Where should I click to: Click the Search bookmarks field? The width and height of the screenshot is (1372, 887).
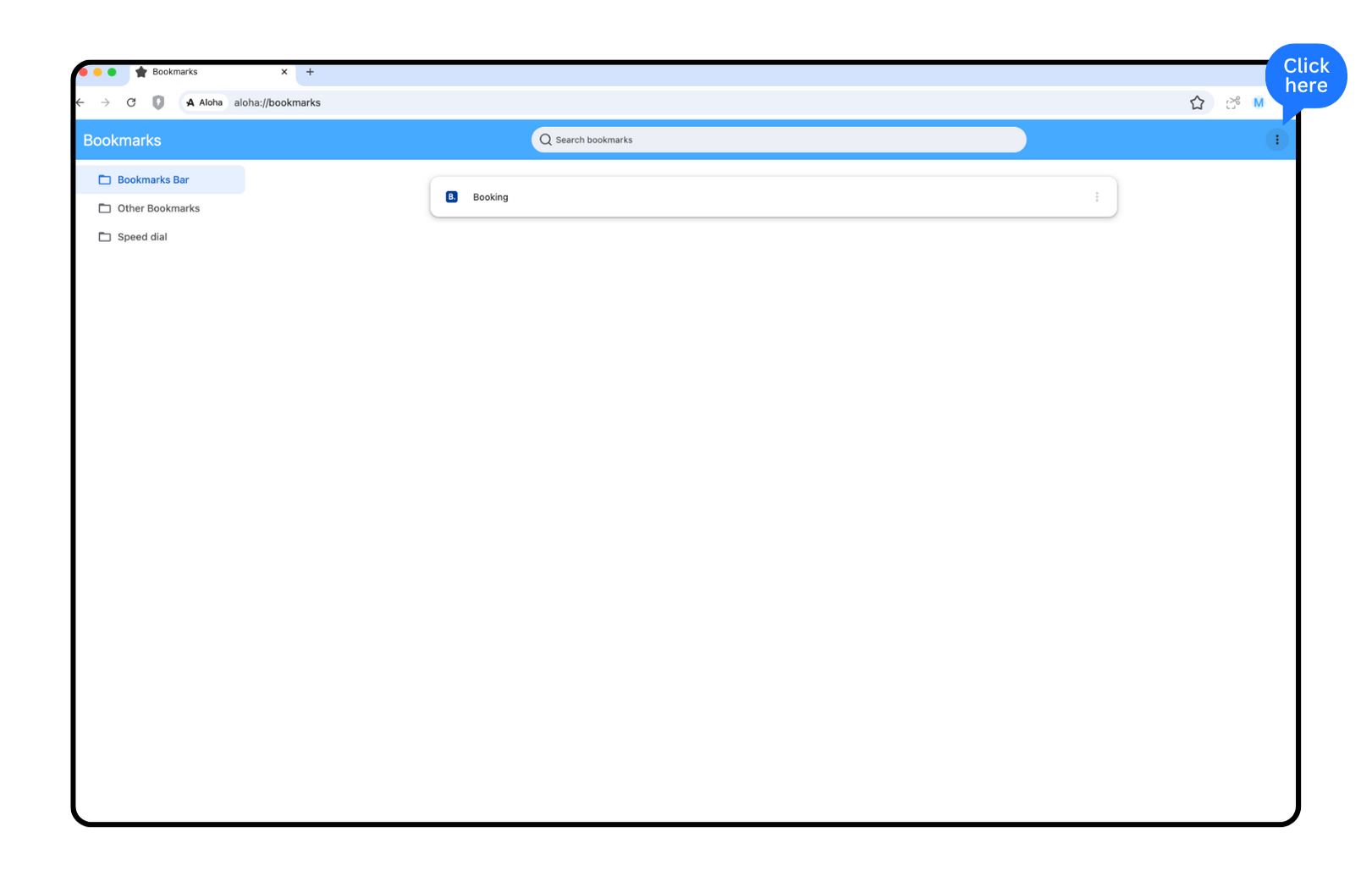779,140
